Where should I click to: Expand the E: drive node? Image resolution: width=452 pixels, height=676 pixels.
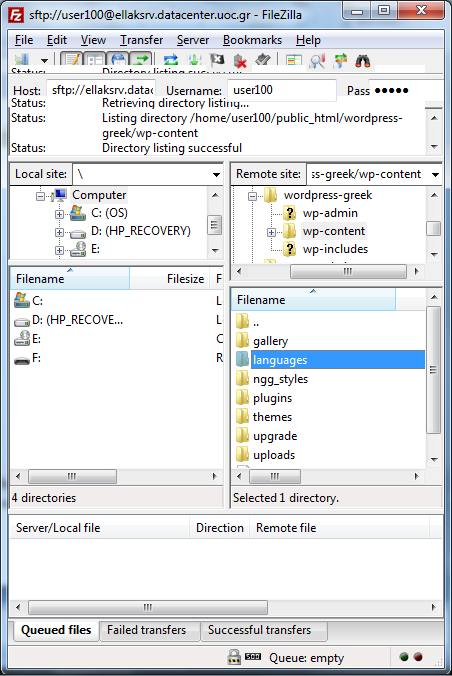point(60,250)
